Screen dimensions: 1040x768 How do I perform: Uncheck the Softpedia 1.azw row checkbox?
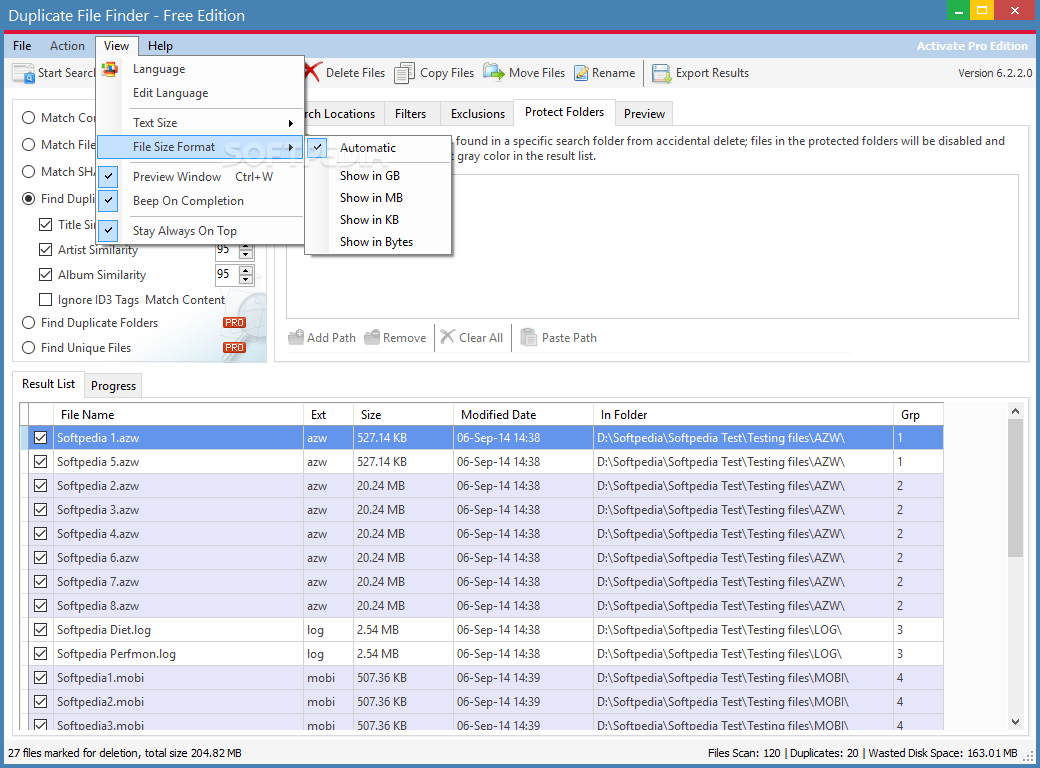(40, 438)
